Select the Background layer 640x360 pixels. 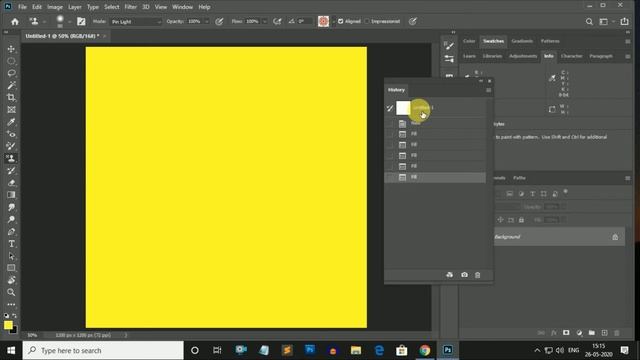point(559,237)
